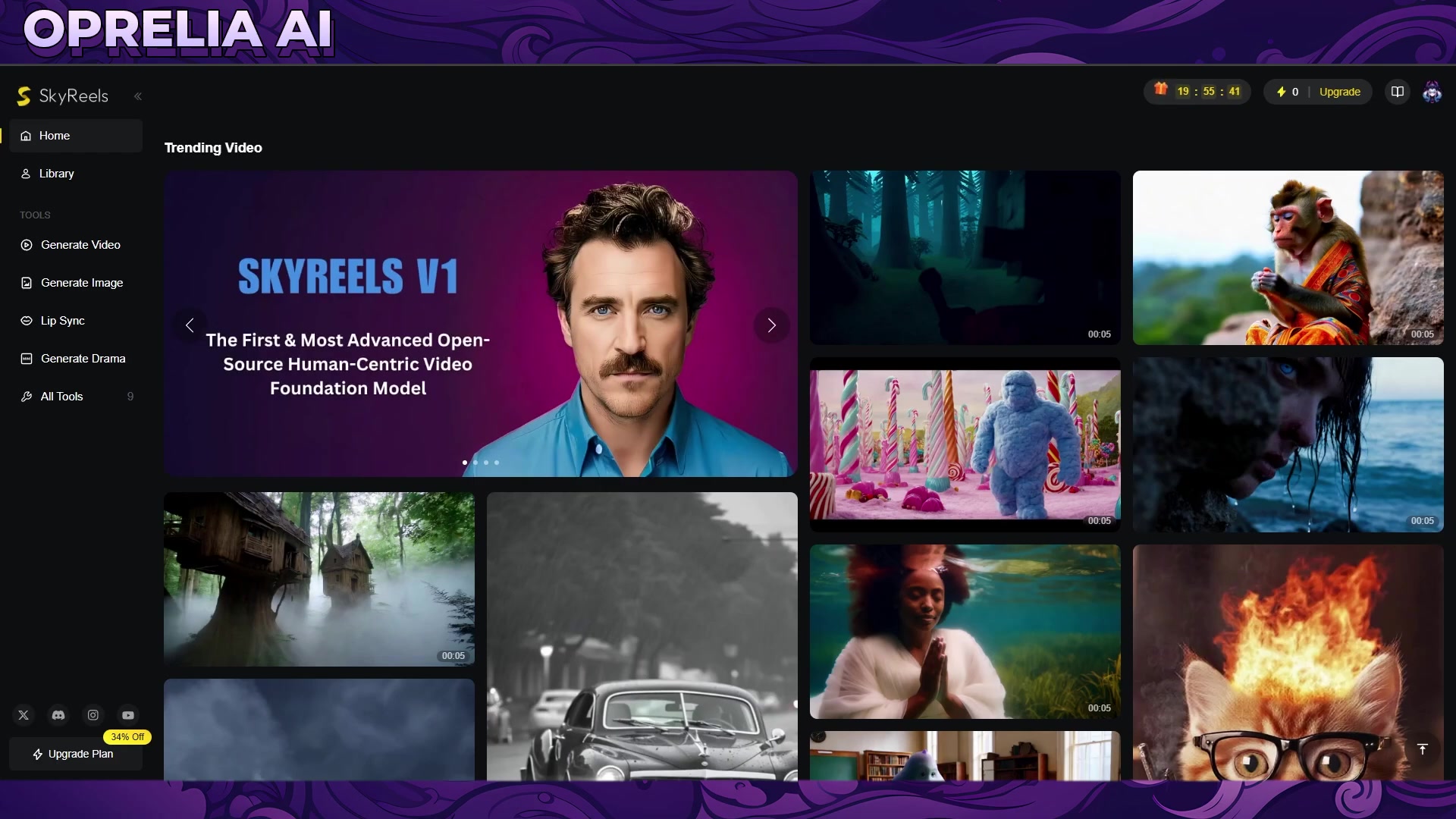
Task: Click the lightning credits icon
Action: click(x=1281, y=92)
